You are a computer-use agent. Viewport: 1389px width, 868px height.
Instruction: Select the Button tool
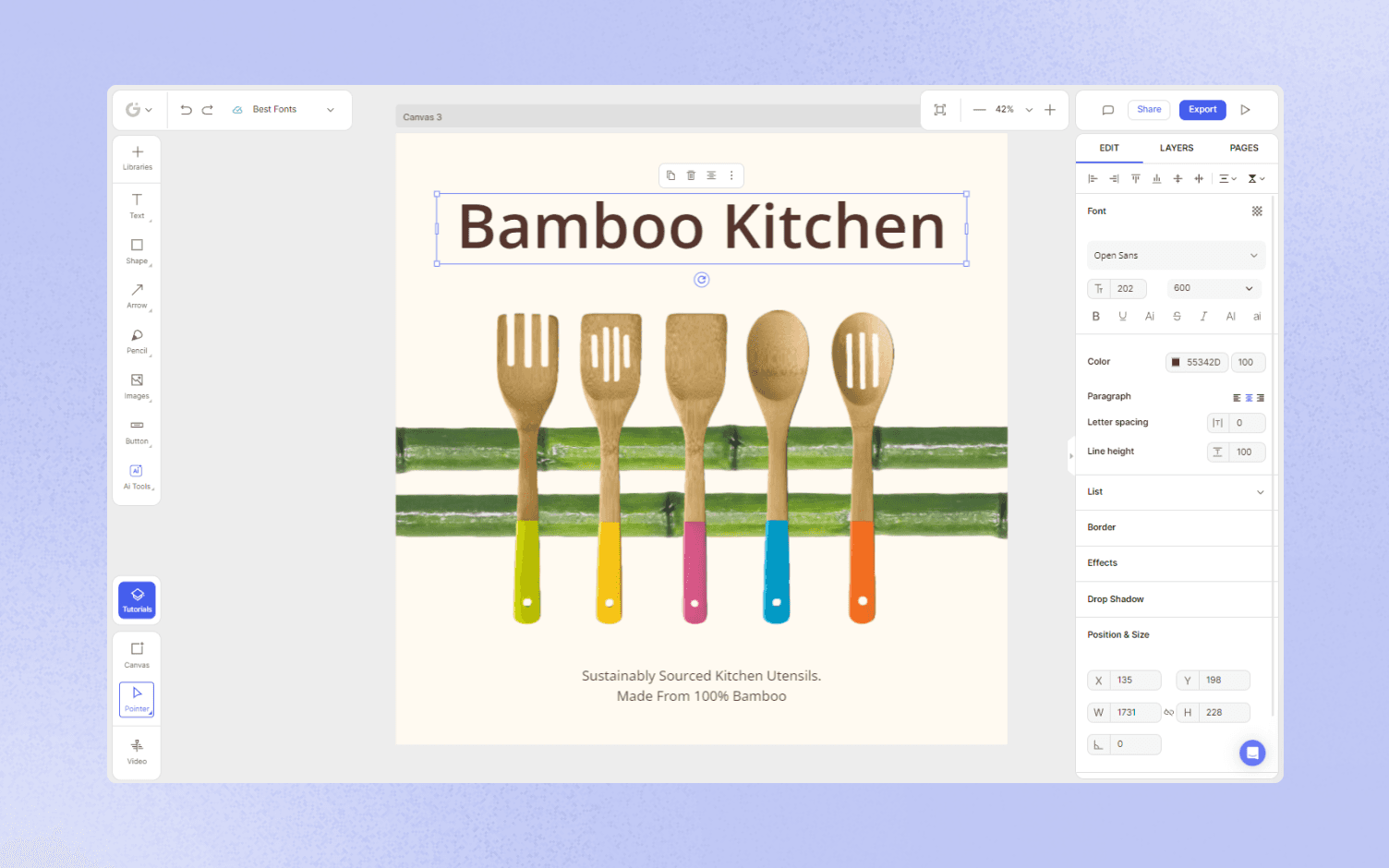pyautogui.click(x=137, y=432)
